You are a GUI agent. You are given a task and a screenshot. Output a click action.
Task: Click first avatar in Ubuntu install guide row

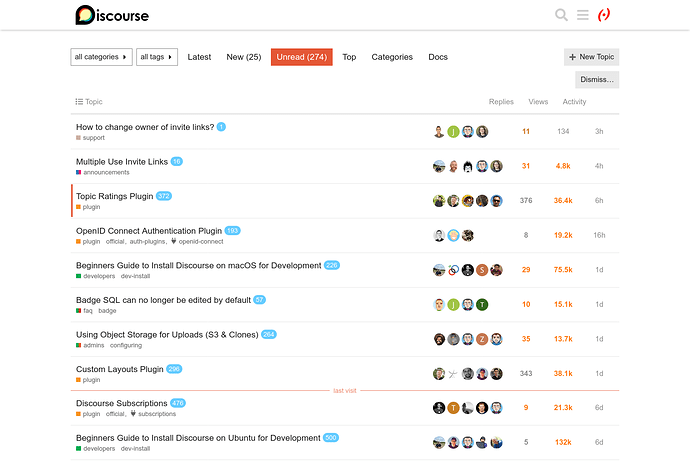[439, 442]
